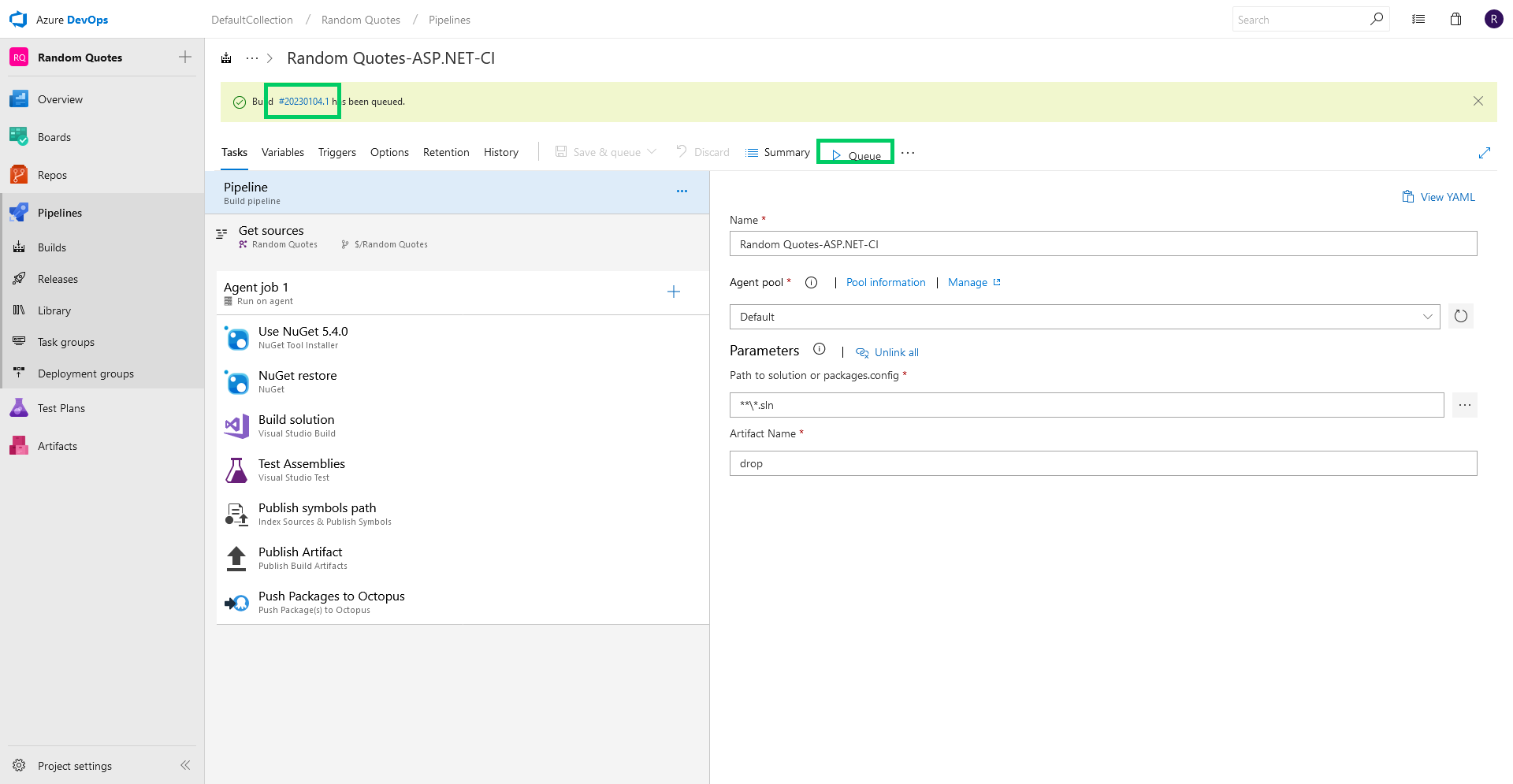Viewport: 1513px width, 784px height.
Task: Open Manage agent pool link
Action: click(974, 282)
